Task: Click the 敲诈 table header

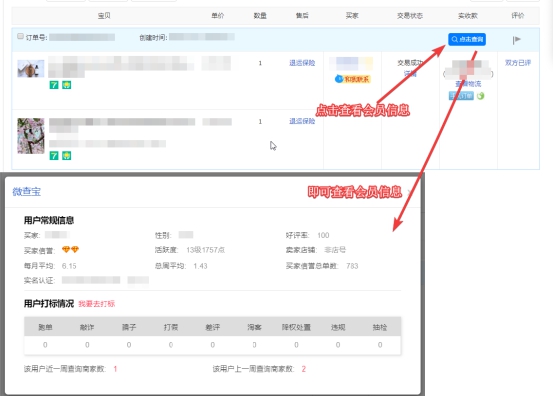Action: click(87, 327)
